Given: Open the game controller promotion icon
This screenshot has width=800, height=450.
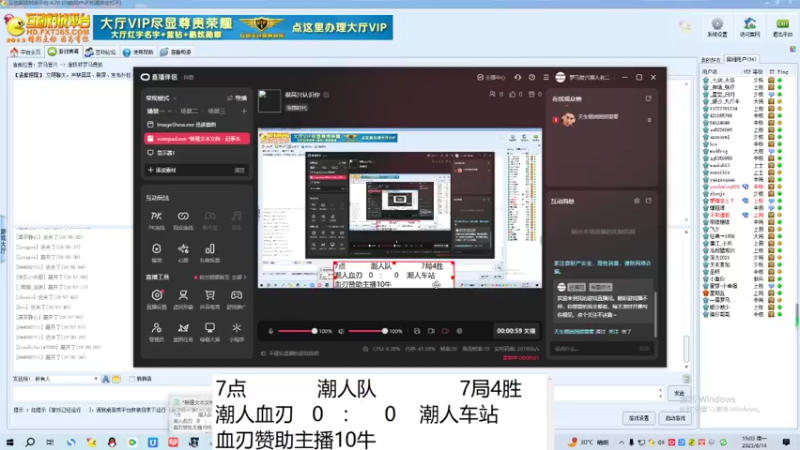Looking at the screenshot, I should click(x=236, y=299).
